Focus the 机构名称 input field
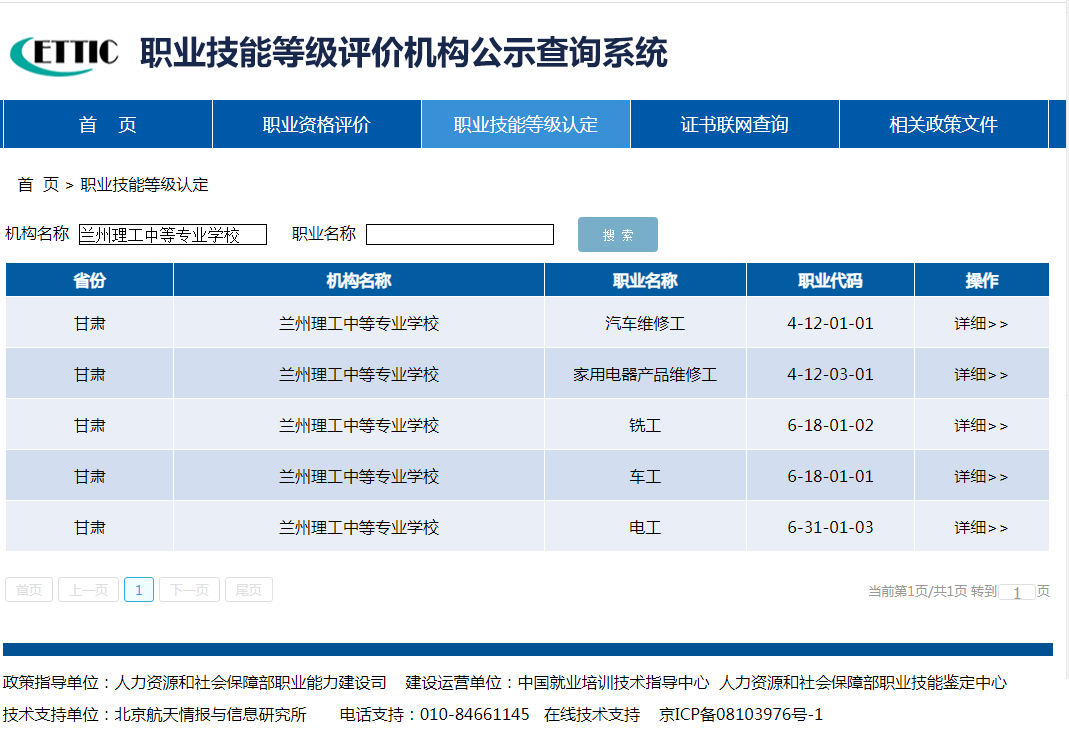Screen dimensions: 1069x730 [x=173, y=235]
